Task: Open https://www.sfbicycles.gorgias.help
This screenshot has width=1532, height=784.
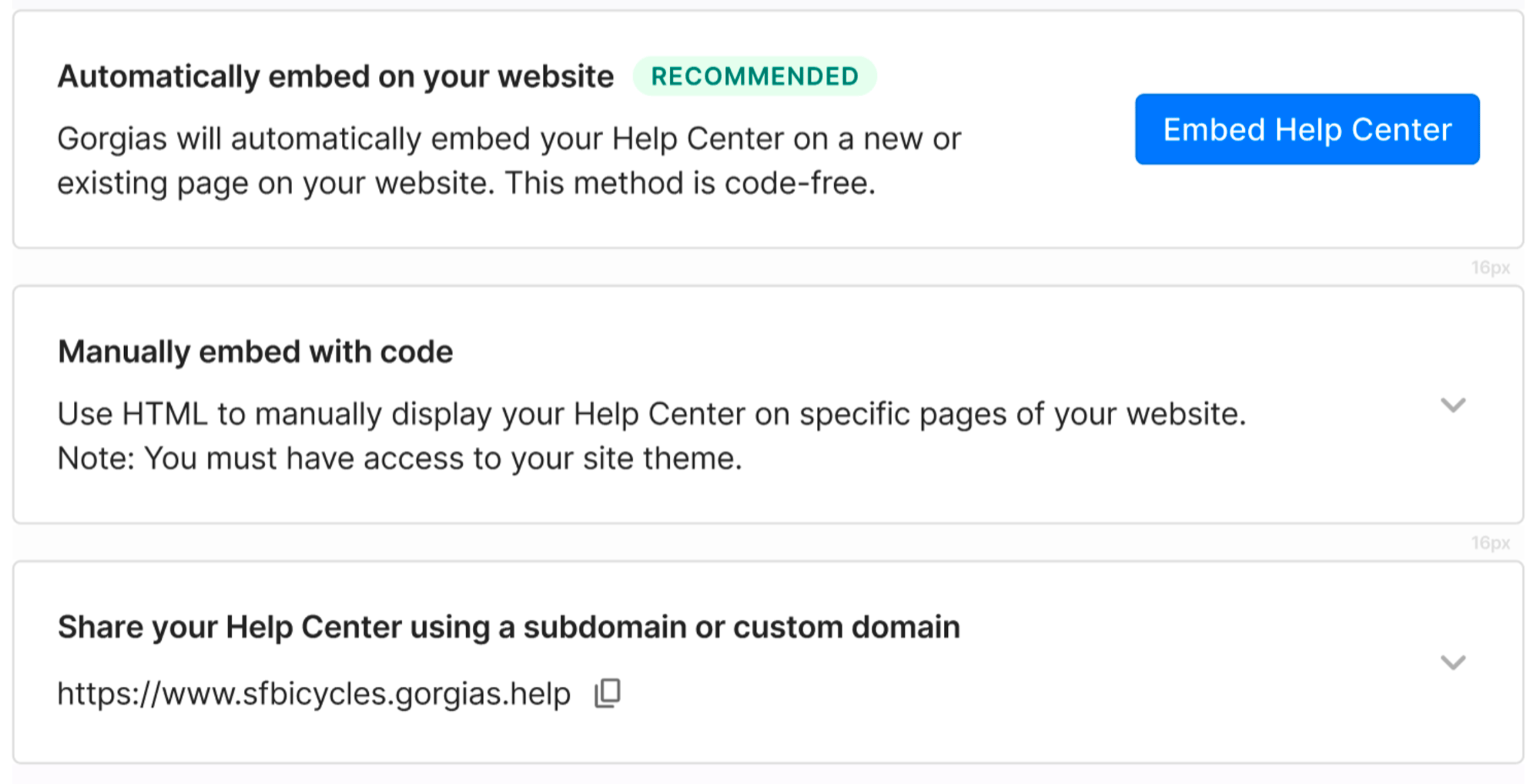Action: (313, 691)
